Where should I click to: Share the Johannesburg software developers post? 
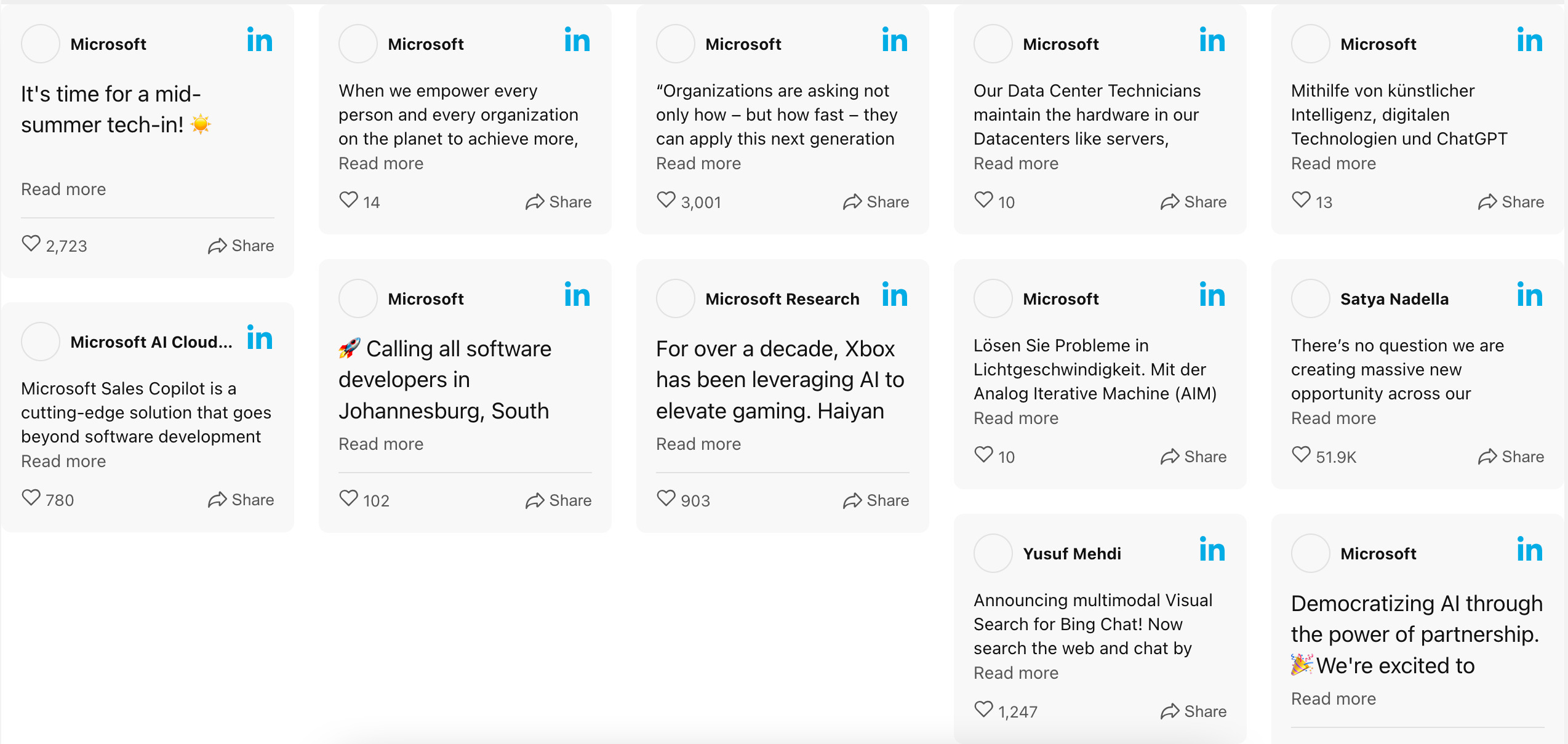pyautogui.click(x=558, y=500)
